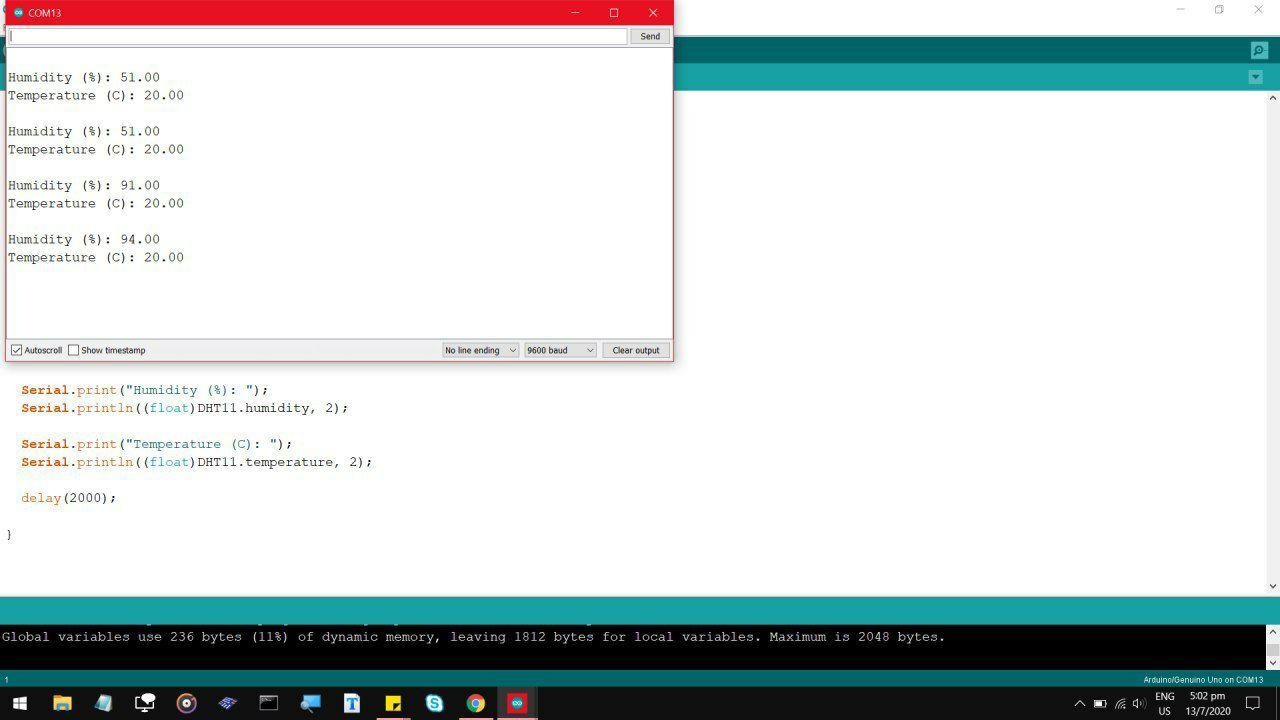This screenshot has height=720, width=1280.
Task: Open the notepad-style app in taskbar
Action: (x=103, y=703)
